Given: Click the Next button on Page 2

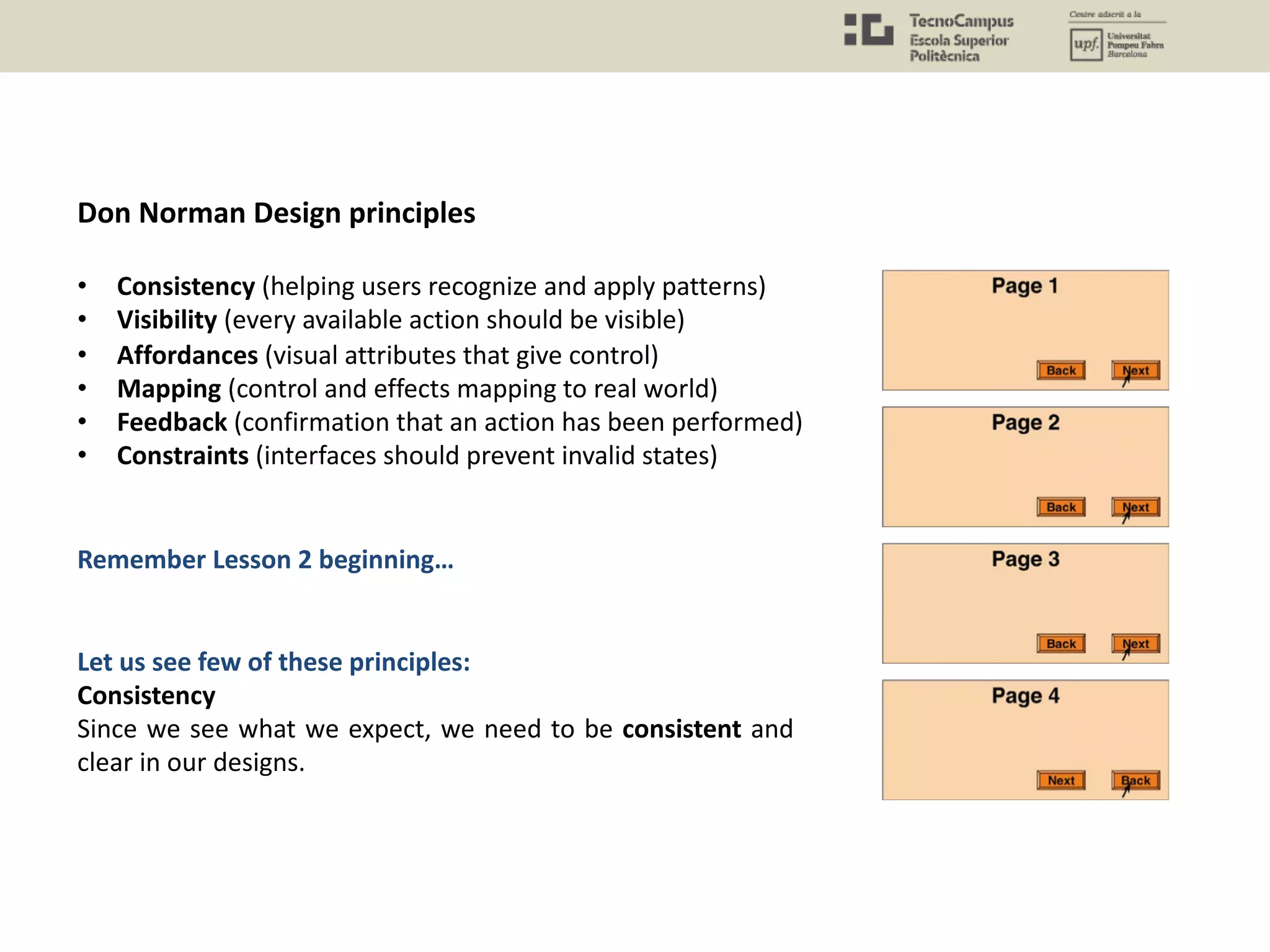Looking at the screenshot, I should click(x=1135, y=507).
